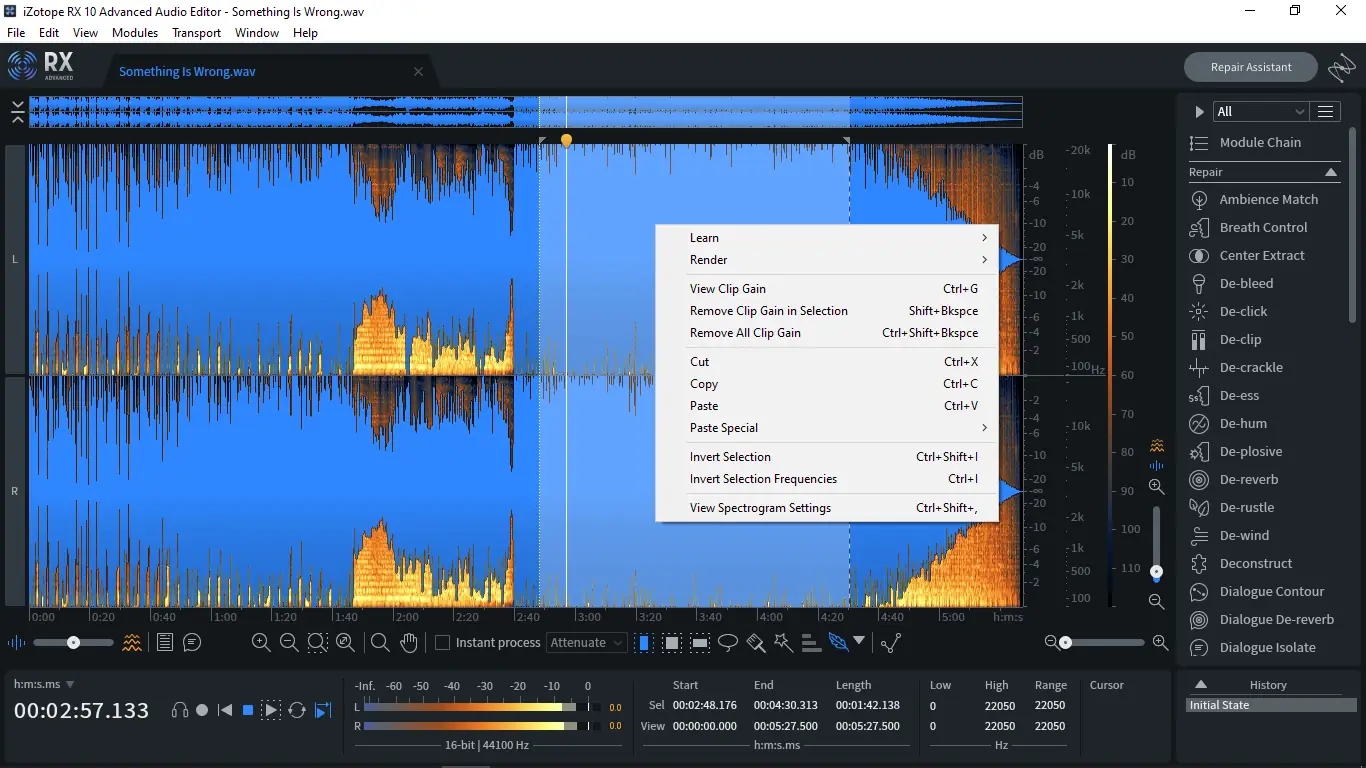Open the Modules menu

click(135, 33)
